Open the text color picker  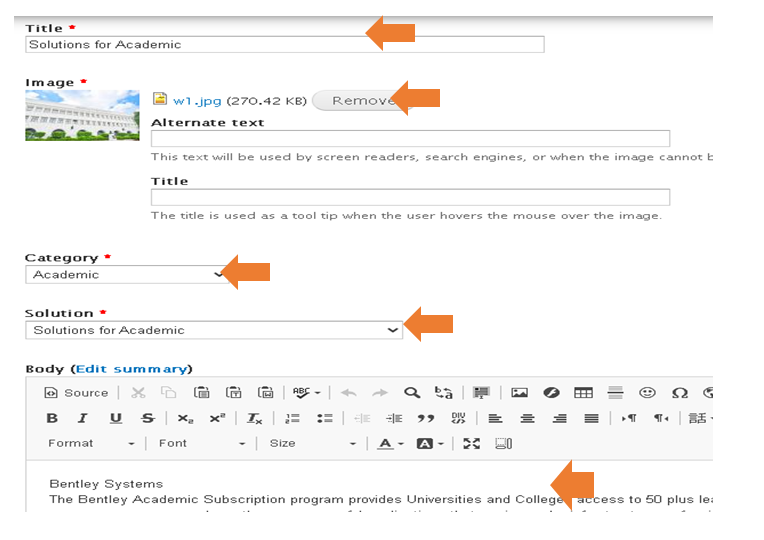(389, 443)
